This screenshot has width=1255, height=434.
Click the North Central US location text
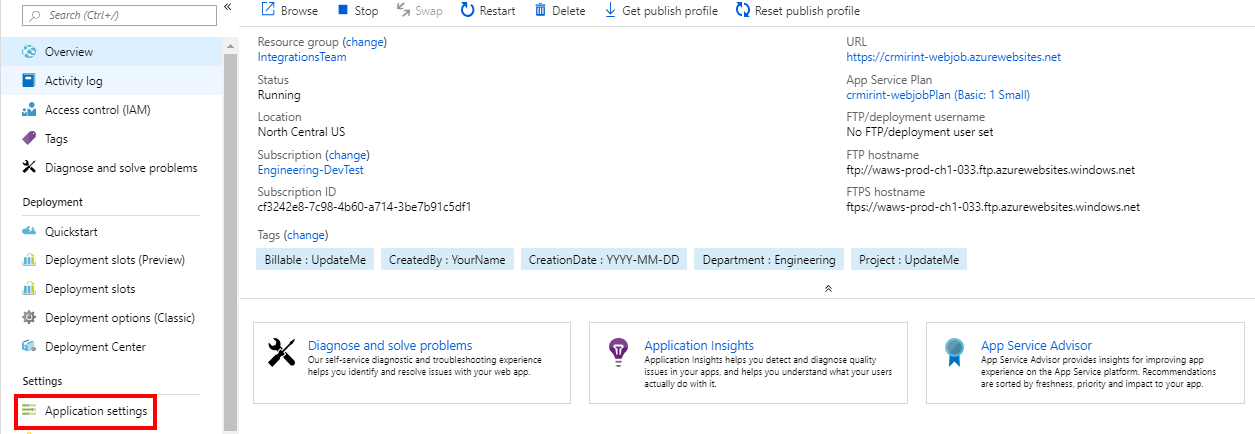pos(302,132)
